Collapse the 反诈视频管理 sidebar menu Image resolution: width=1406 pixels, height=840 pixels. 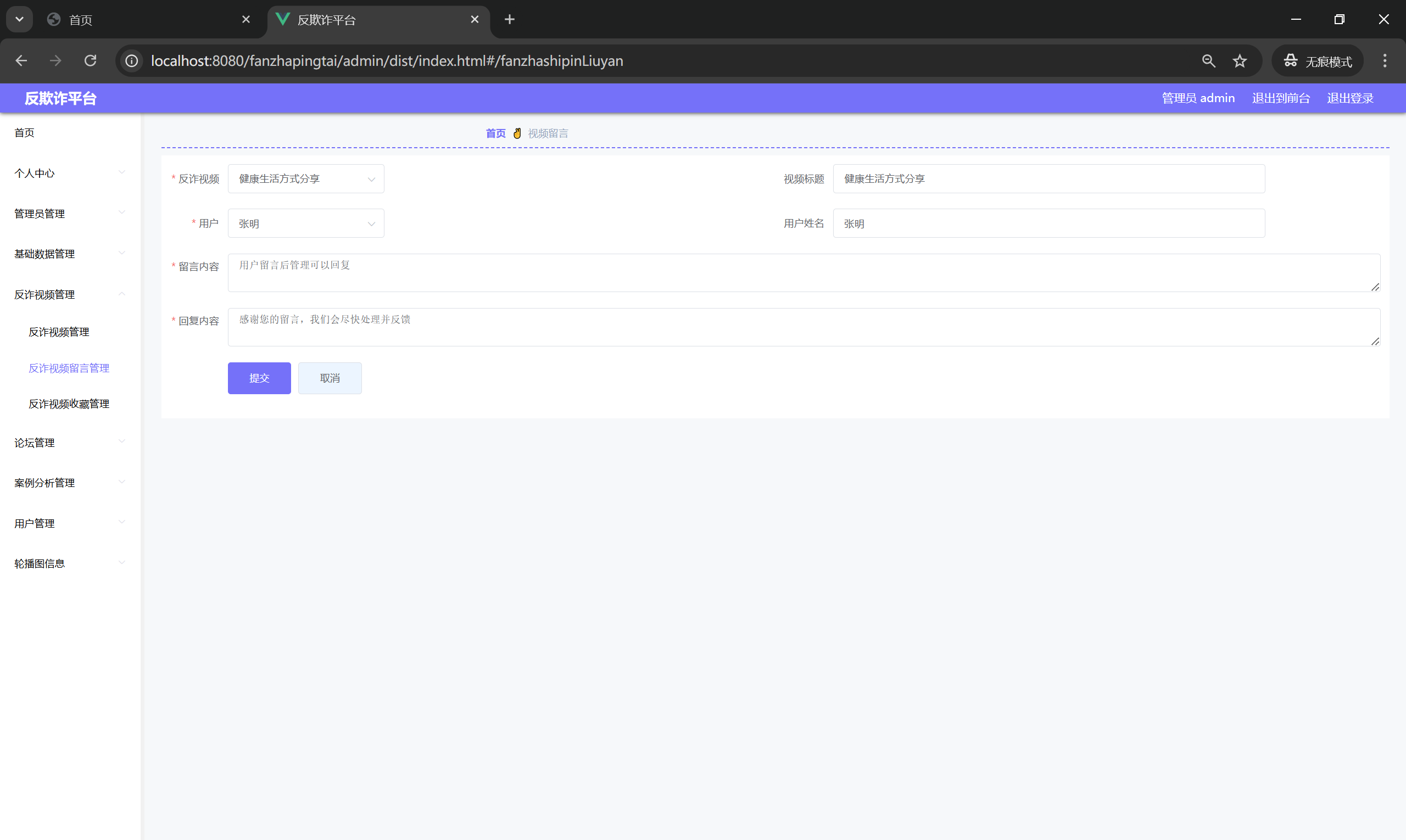pos(70,294)
